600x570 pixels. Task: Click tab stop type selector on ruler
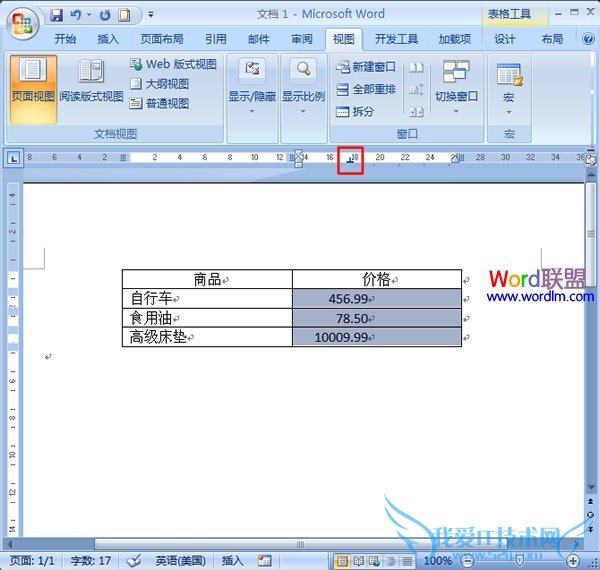[14, 158]
